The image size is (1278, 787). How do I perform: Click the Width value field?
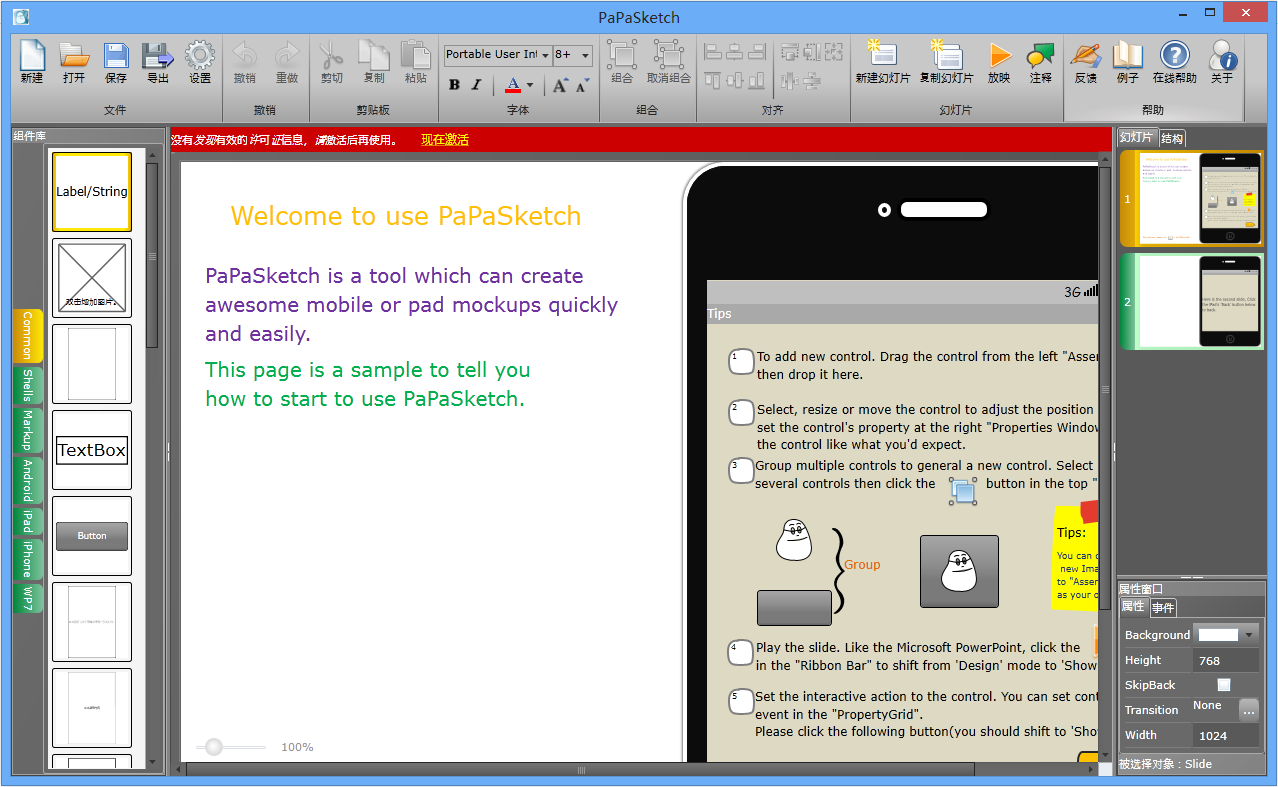1226,735
